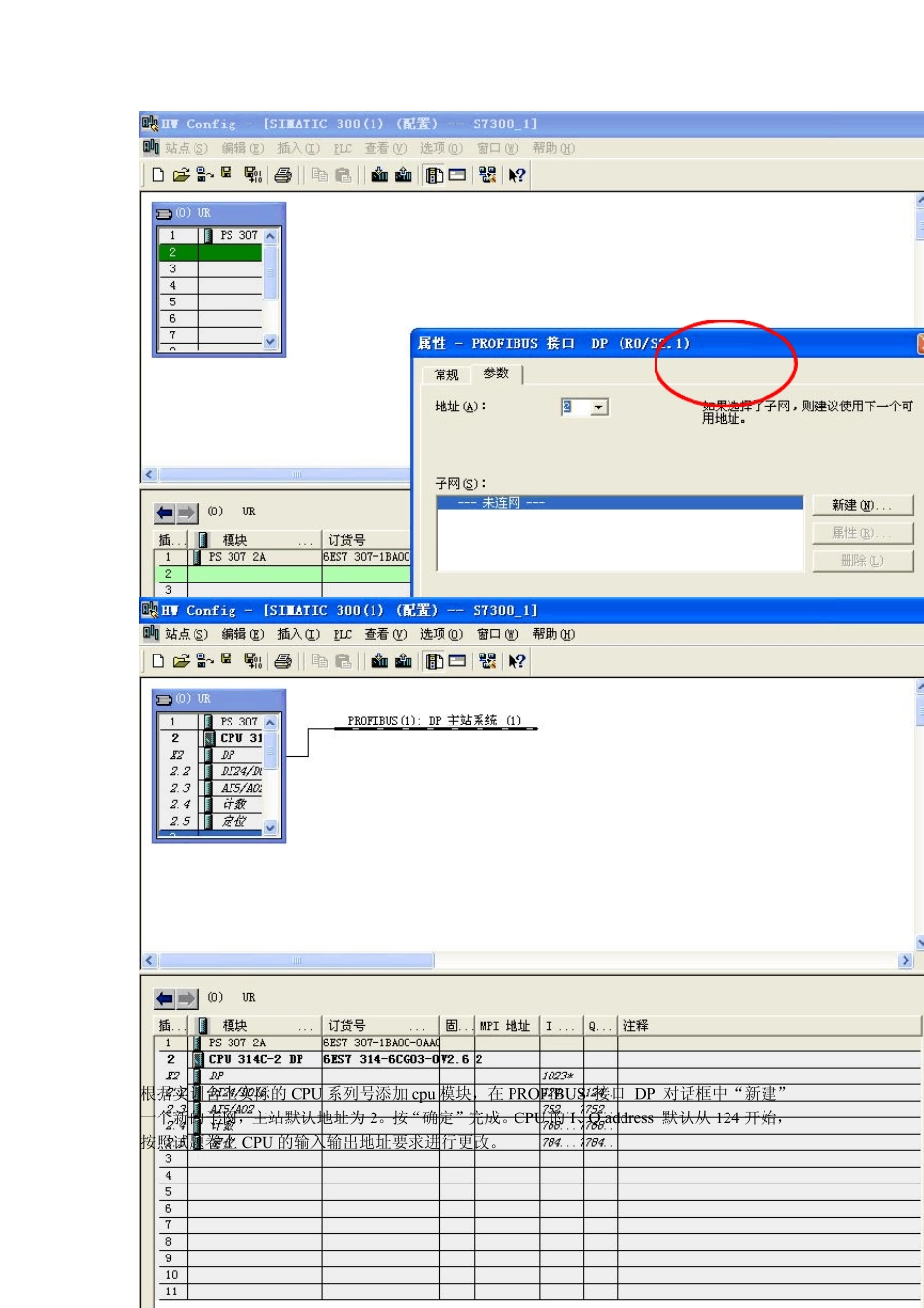This screenshot has width=924, height=1308.
Task: Click 删除(L) button in PROFIBUS dialog
Action: 864,561
